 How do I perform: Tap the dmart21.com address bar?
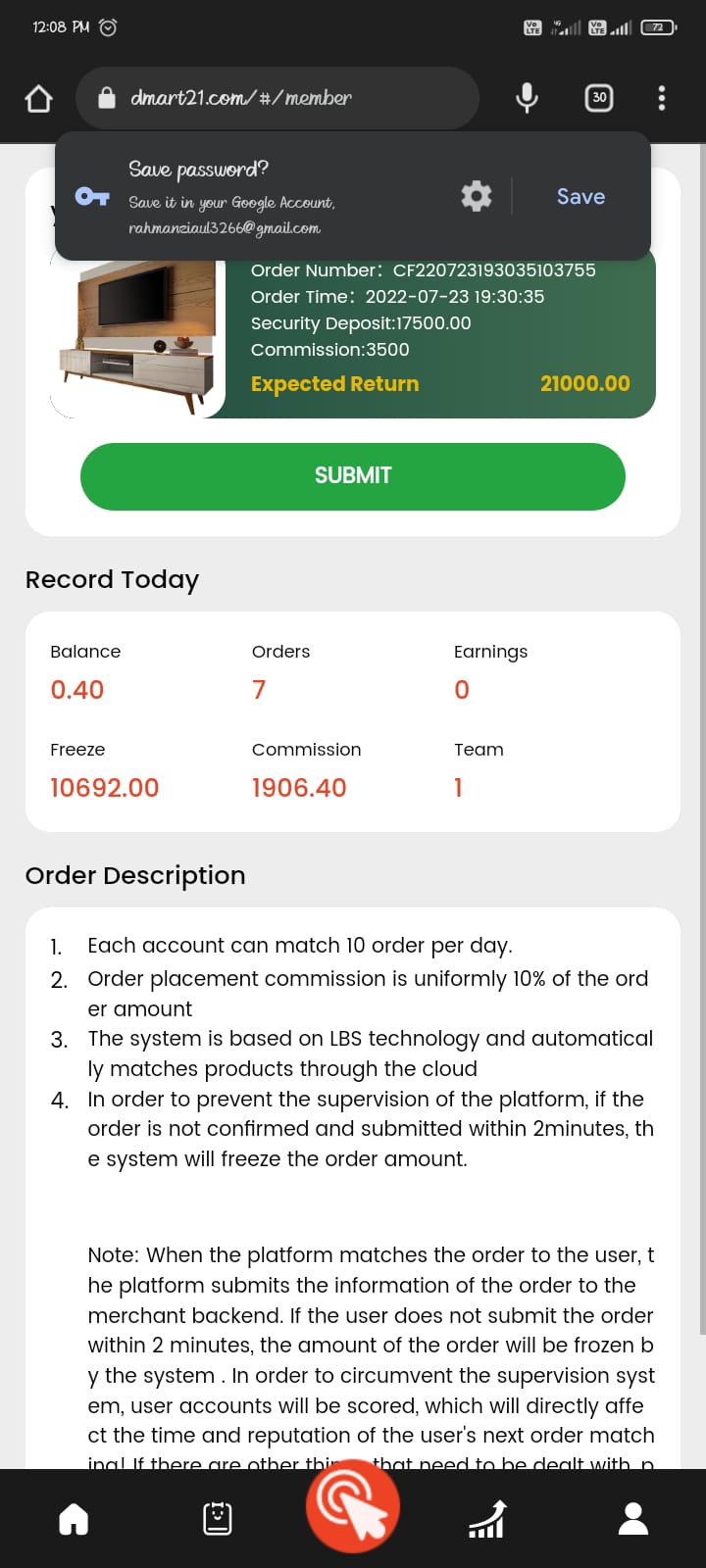pyautogui.click(x=294, y=98)
